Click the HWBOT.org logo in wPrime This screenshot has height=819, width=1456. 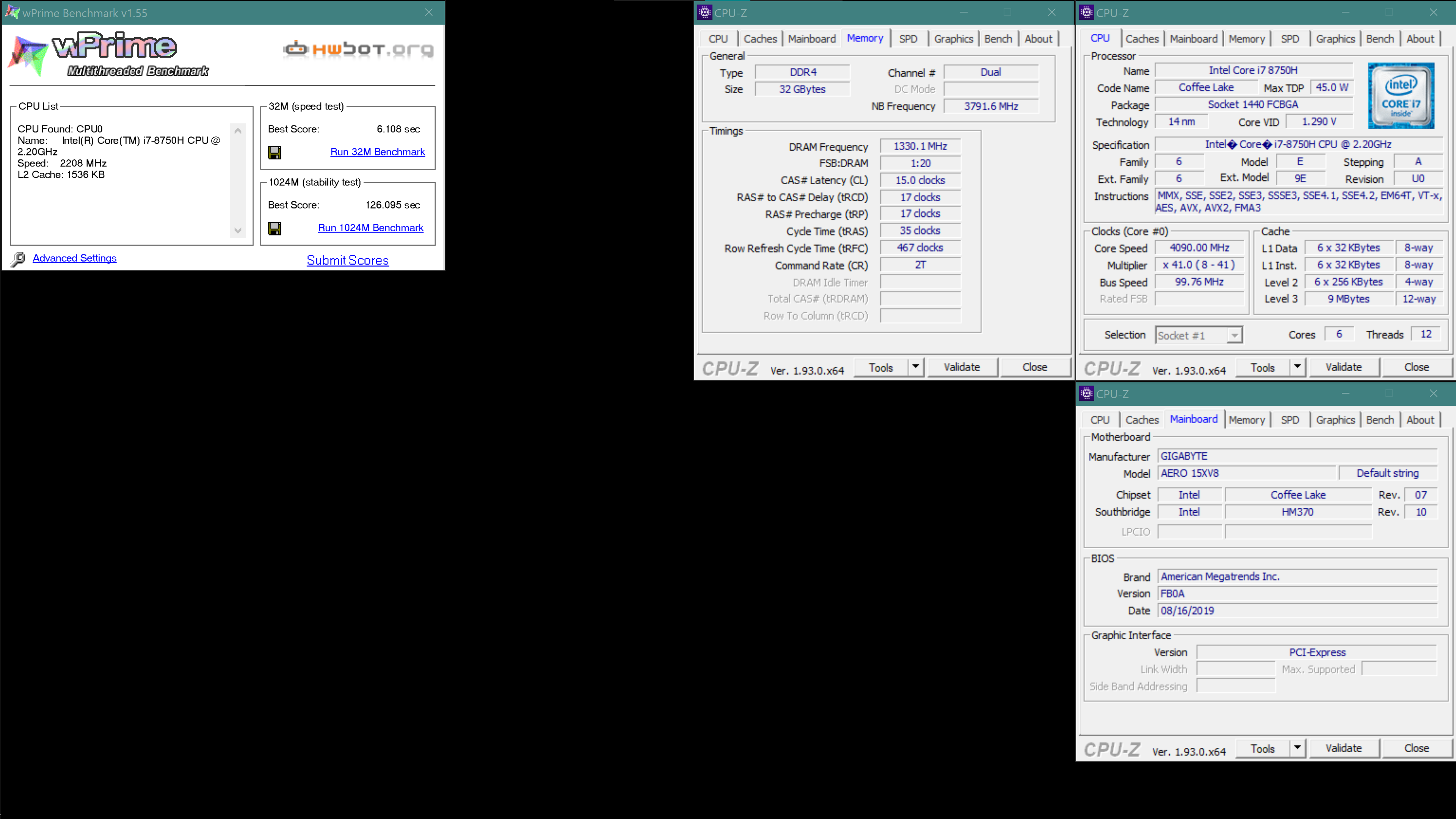pos(358,50)
